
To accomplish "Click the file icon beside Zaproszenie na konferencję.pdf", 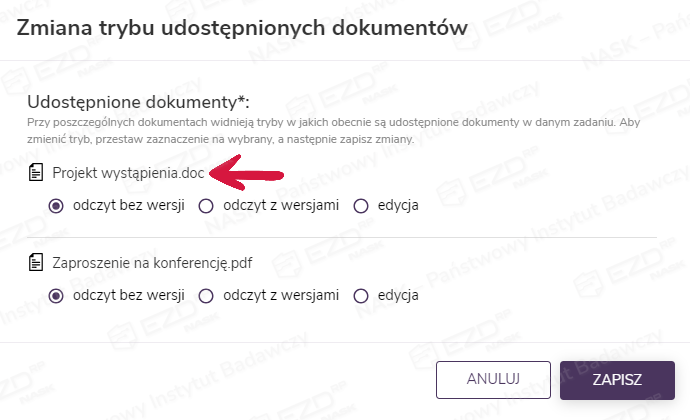I will pyautogui.click(x=37, y=264).
